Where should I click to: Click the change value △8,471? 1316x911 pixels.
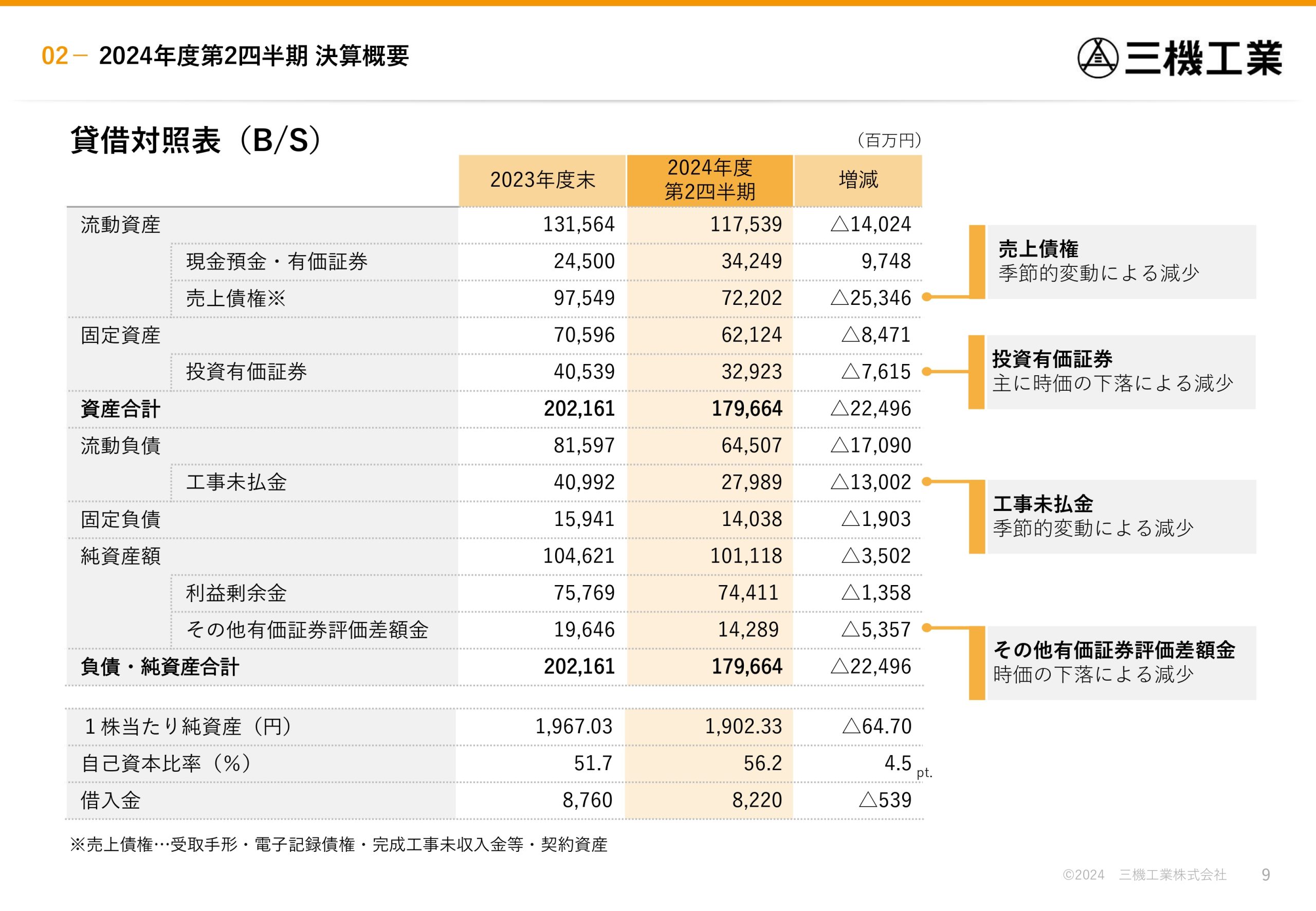point(876,335)
